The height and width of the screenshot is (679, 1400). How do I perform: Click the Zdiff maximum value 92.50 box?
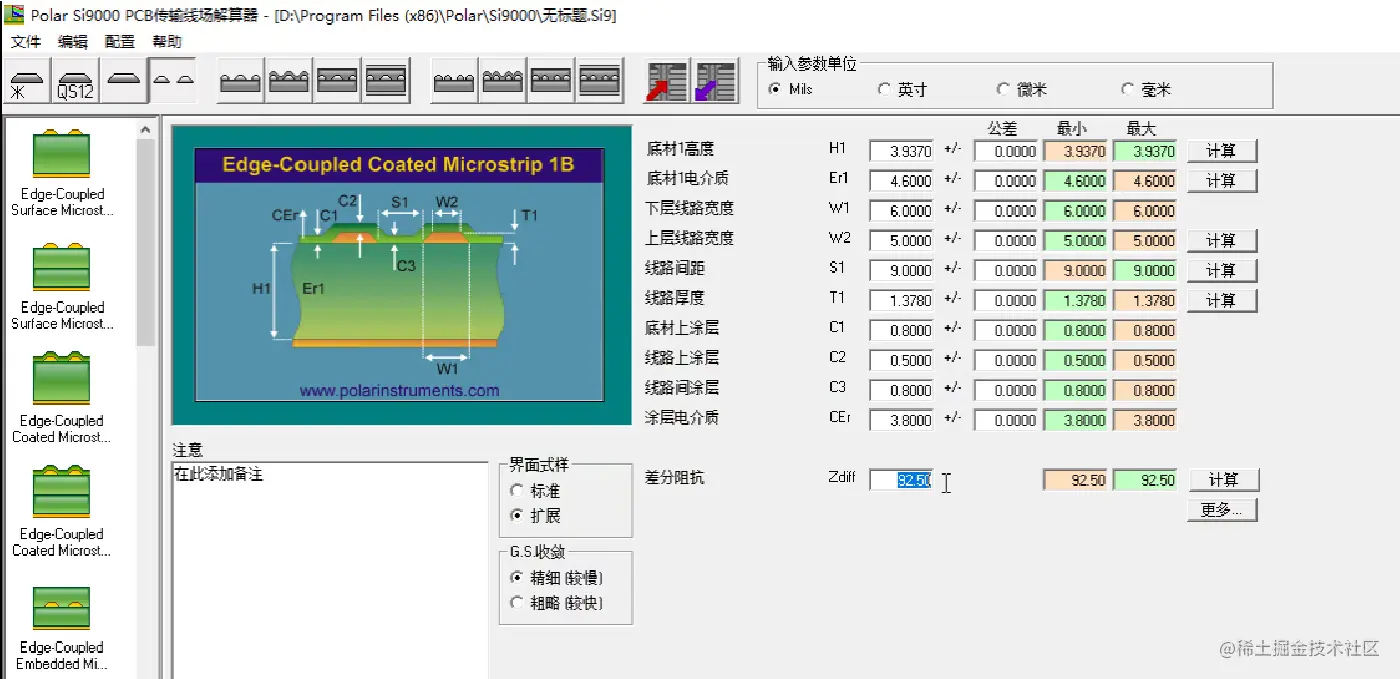1145,481
